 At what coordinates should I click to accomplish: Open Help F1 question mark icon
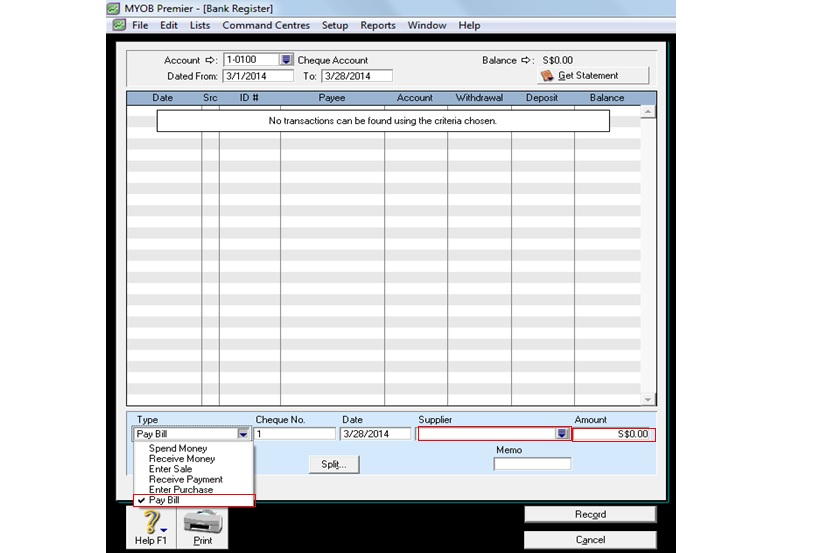pyautogui.click(x=151, y=522)
